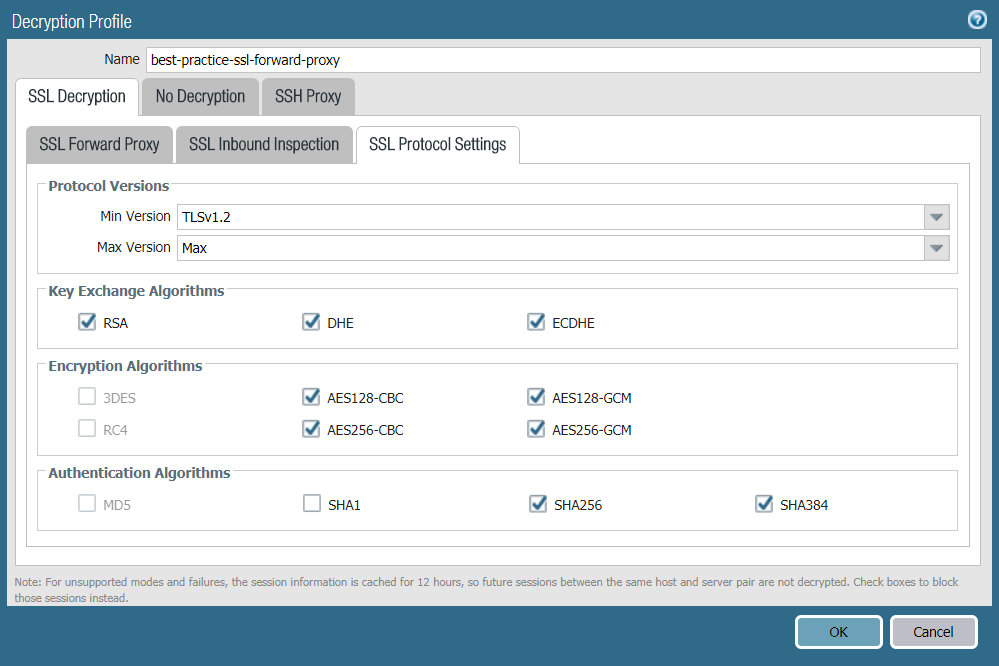The image size is (999, 666).
Task: Uncheck AES128-CBC encryption algorithm
Action: click(311, 398)
